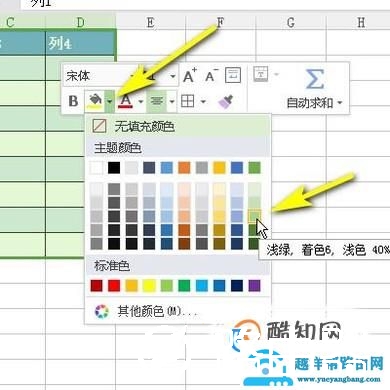The image size is (390, 390).
Task: Pick light blue standard color swatch
Action: [x=202, y=286]
